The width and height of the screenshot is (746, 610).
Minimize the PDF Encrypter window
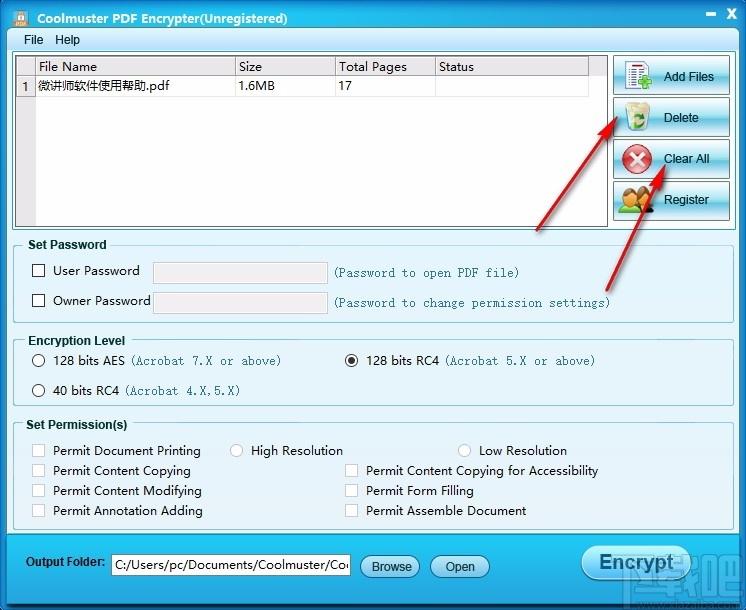tap(711, 14)
